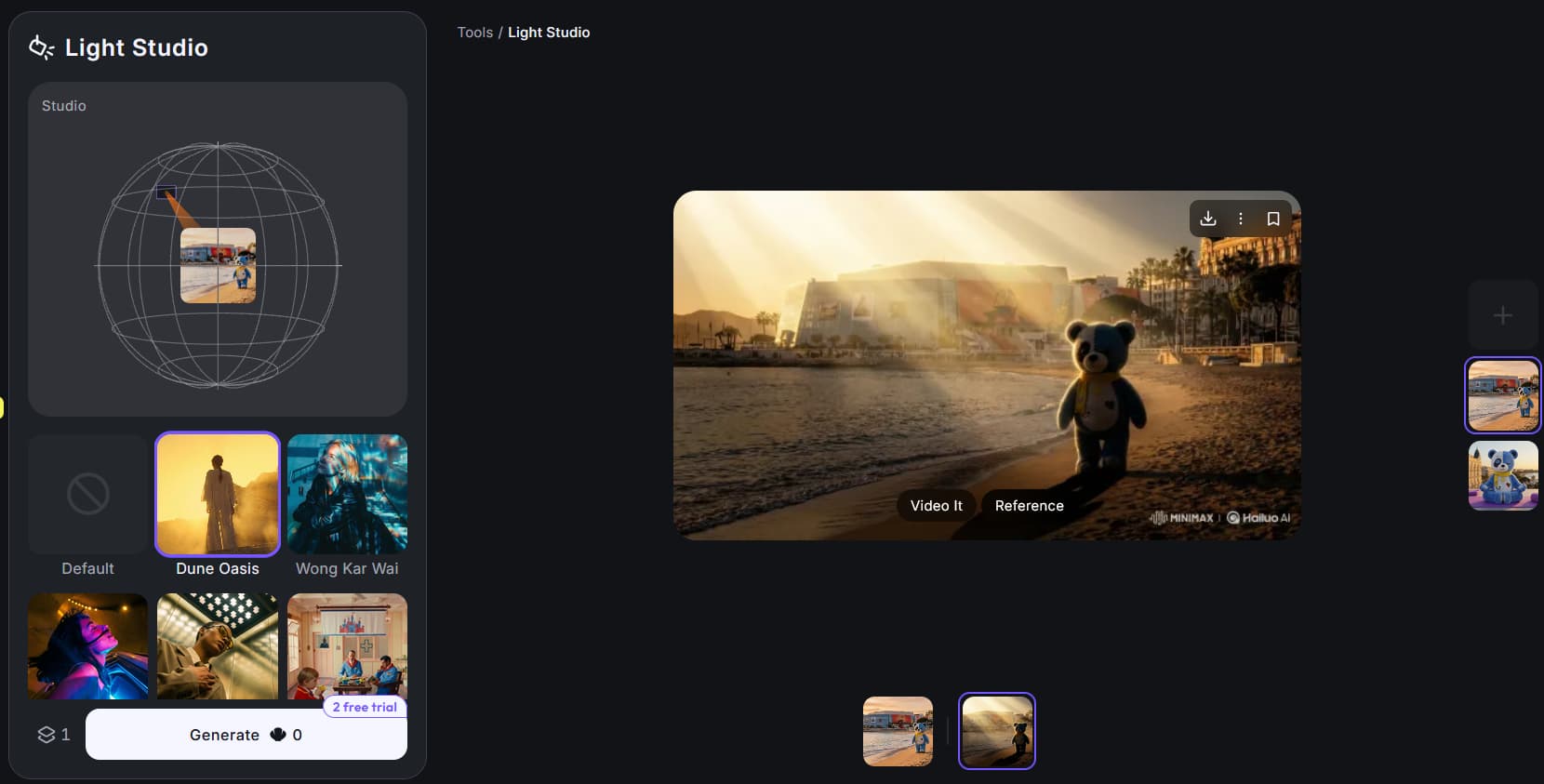Viewport: 1544px width, 784px height.
Task: Pick the elevator ceiling lights preset
Action: click(218, 646)
